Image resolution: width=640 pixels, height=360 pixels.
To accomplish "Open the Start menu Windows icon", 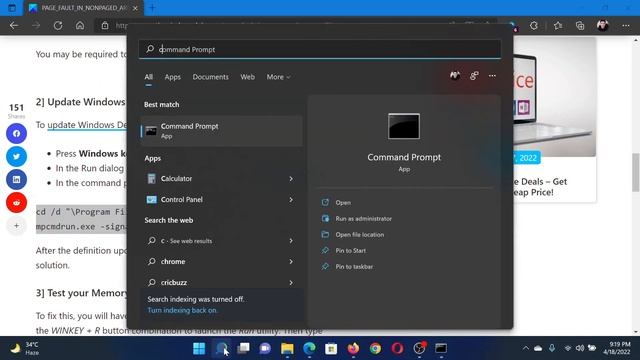I will click(199, 348).
